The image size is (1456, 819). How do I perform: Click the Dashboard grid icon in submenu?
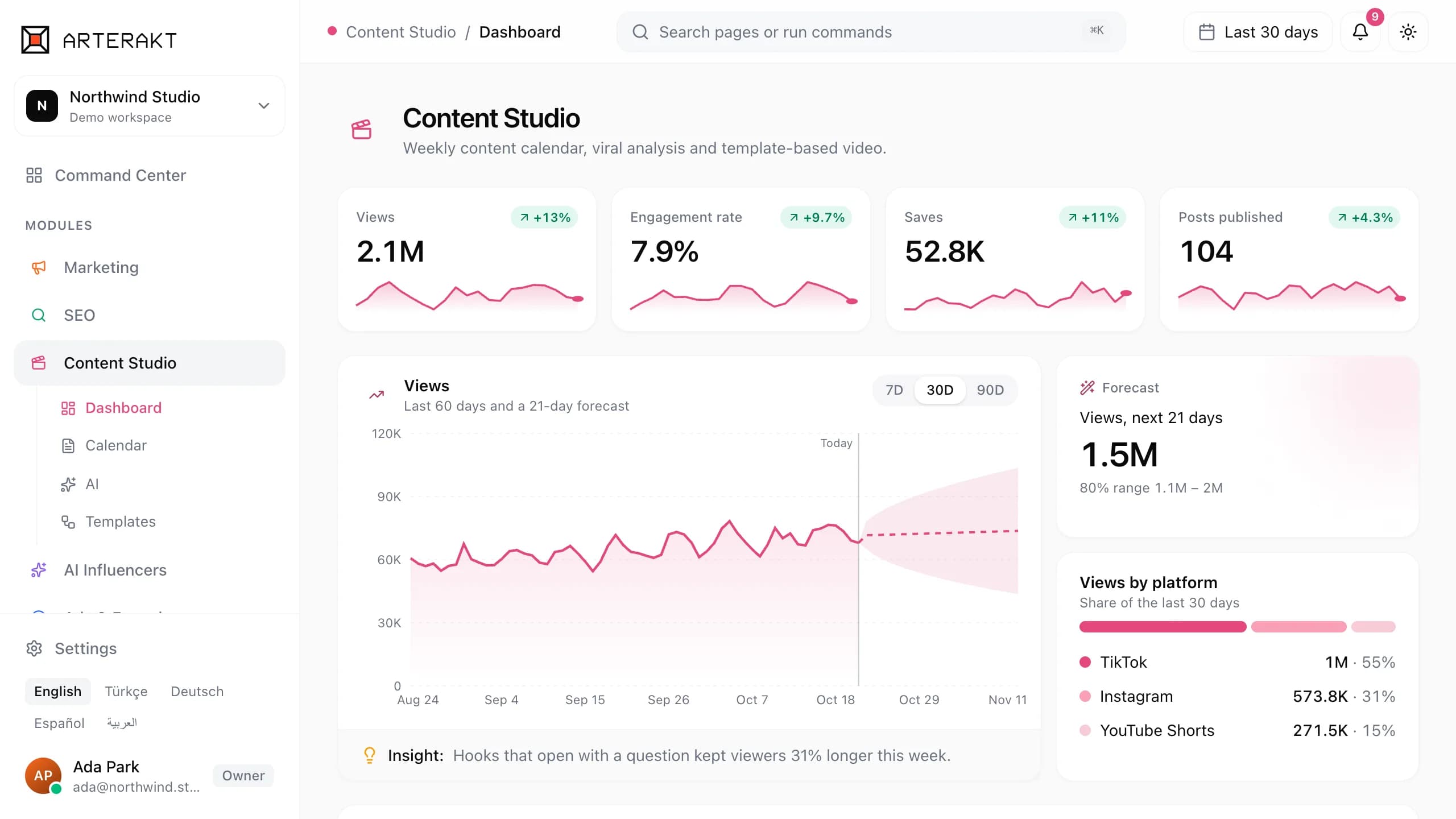tap(68, 408)
